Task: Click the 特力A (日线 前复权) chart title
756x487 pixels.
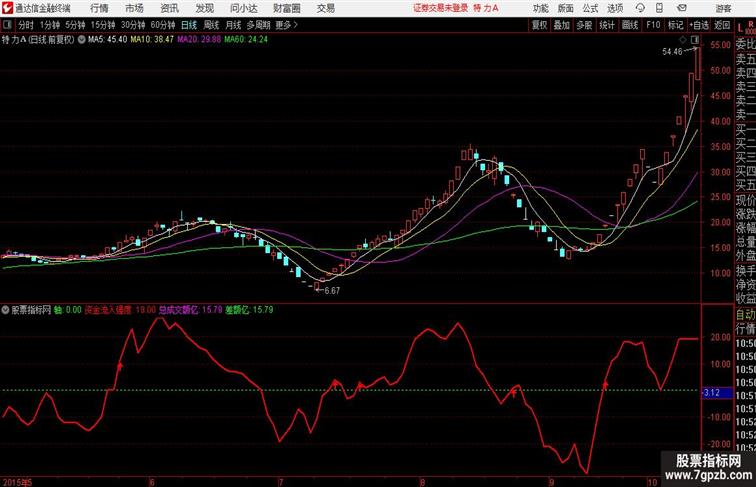Action: click(x=38, y=39)
